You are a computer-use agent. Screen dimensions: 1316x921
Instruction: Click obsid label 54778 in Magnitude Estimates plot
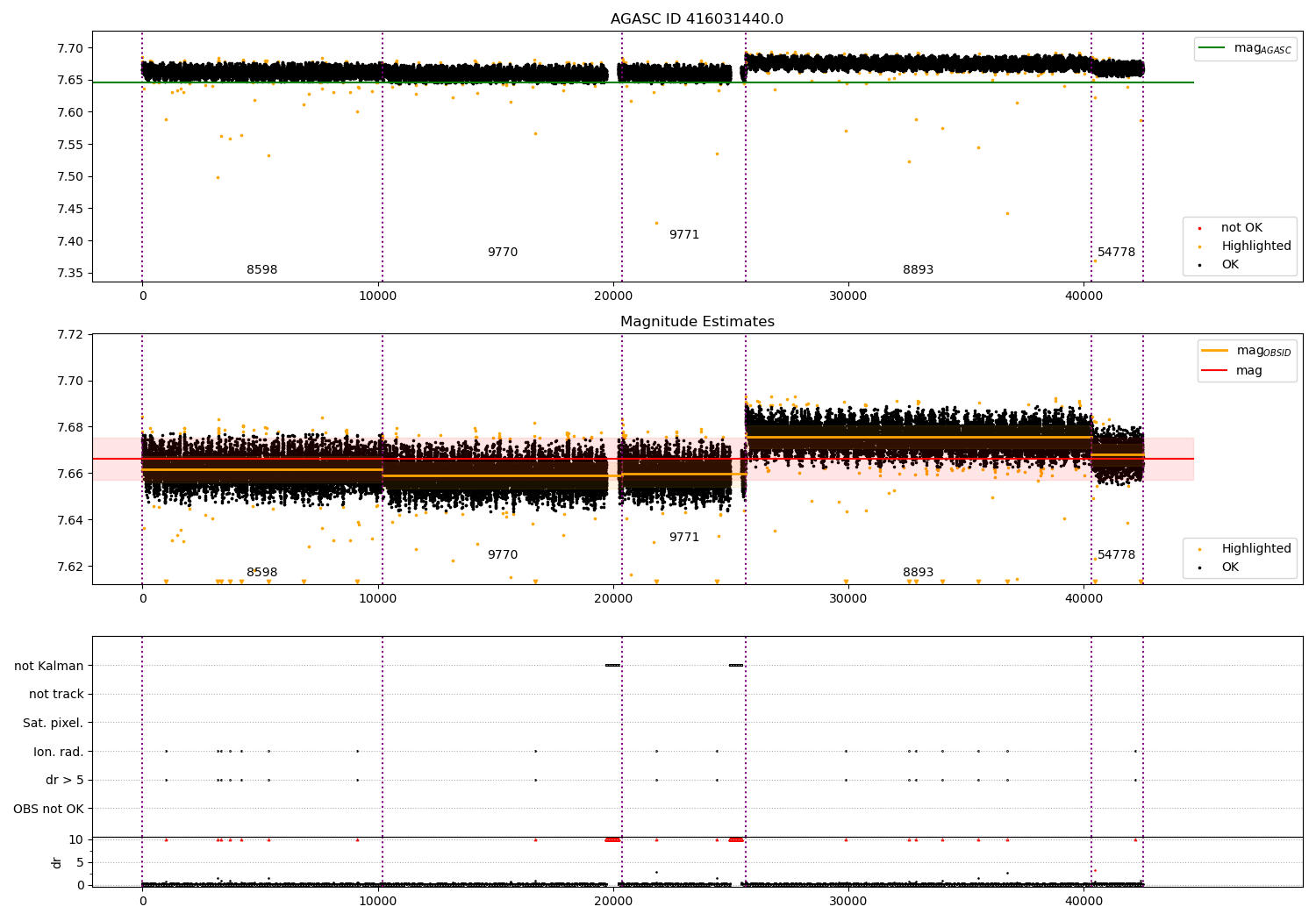1116,555
